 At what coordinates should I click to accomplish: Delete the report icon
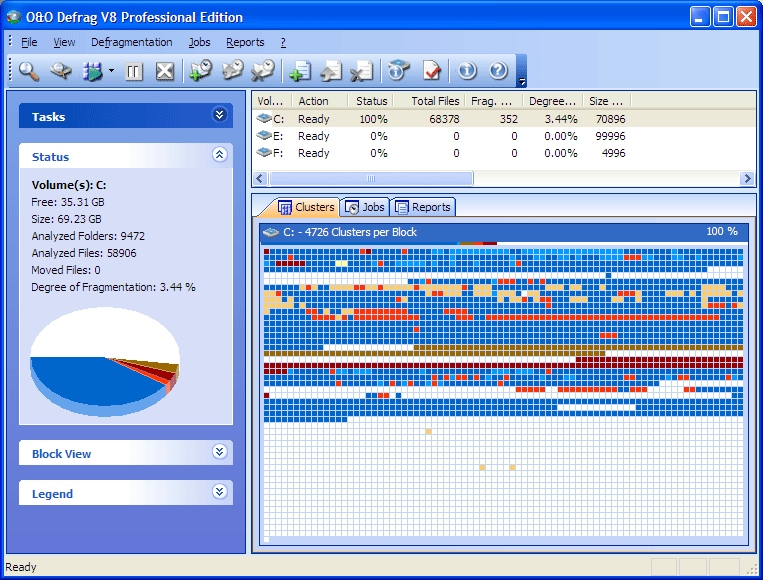(361, 71)
